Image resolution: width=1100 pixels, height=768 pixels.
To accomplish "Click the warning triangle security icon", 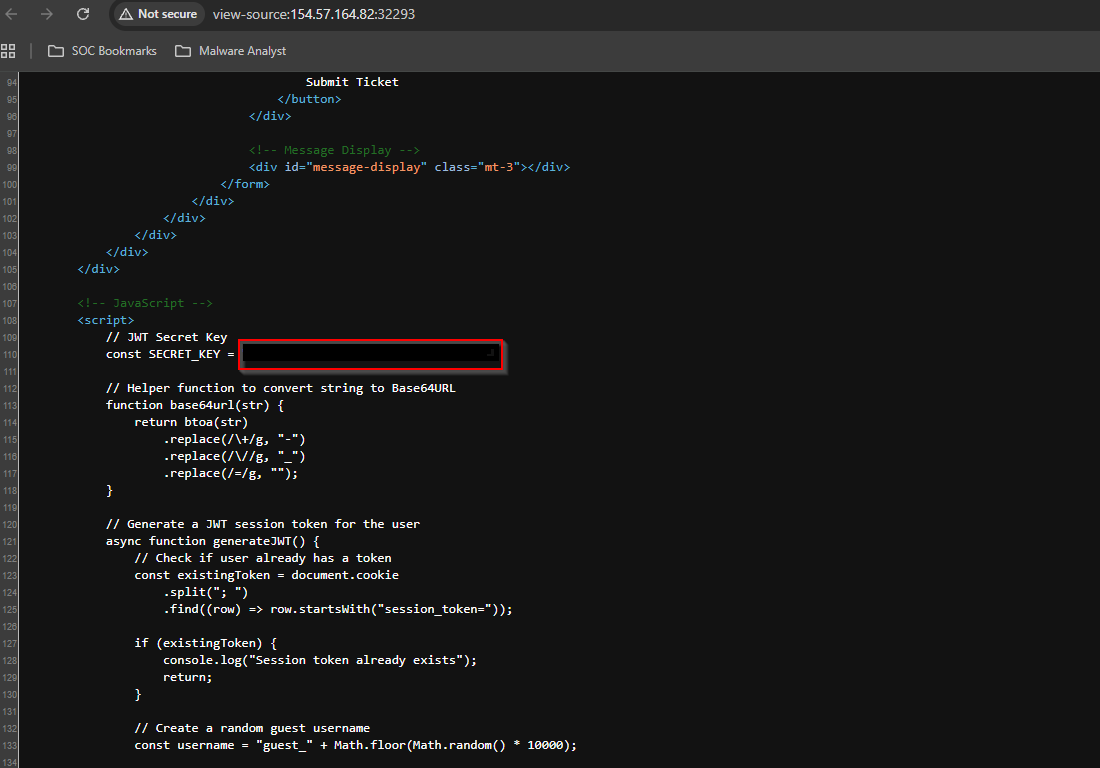I will point(126,14).
